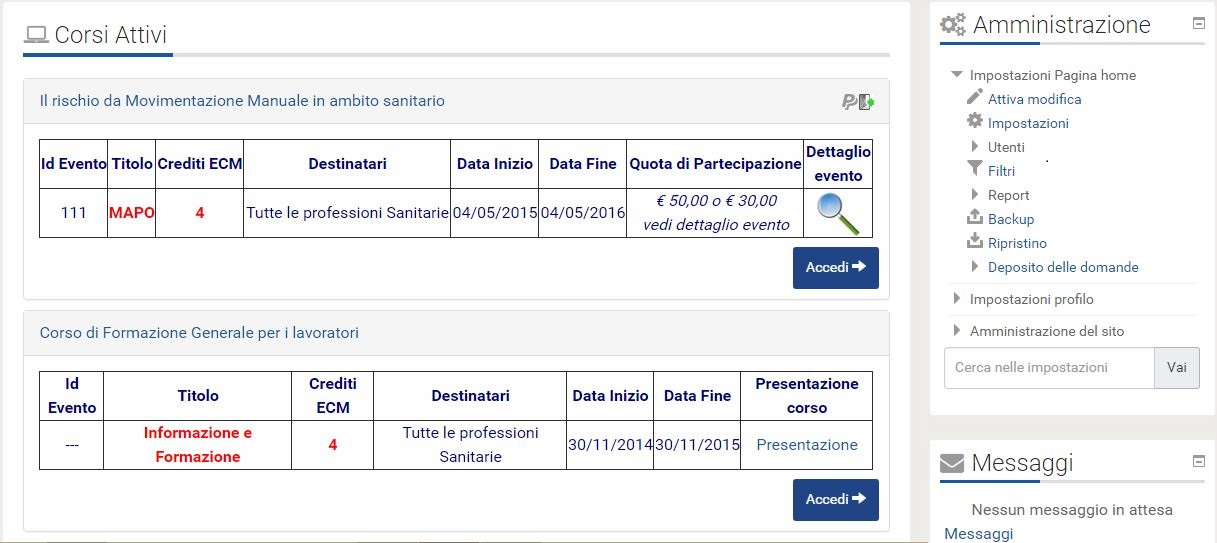Collapse Impostazioni Pagina home tree

coord(957,75)
